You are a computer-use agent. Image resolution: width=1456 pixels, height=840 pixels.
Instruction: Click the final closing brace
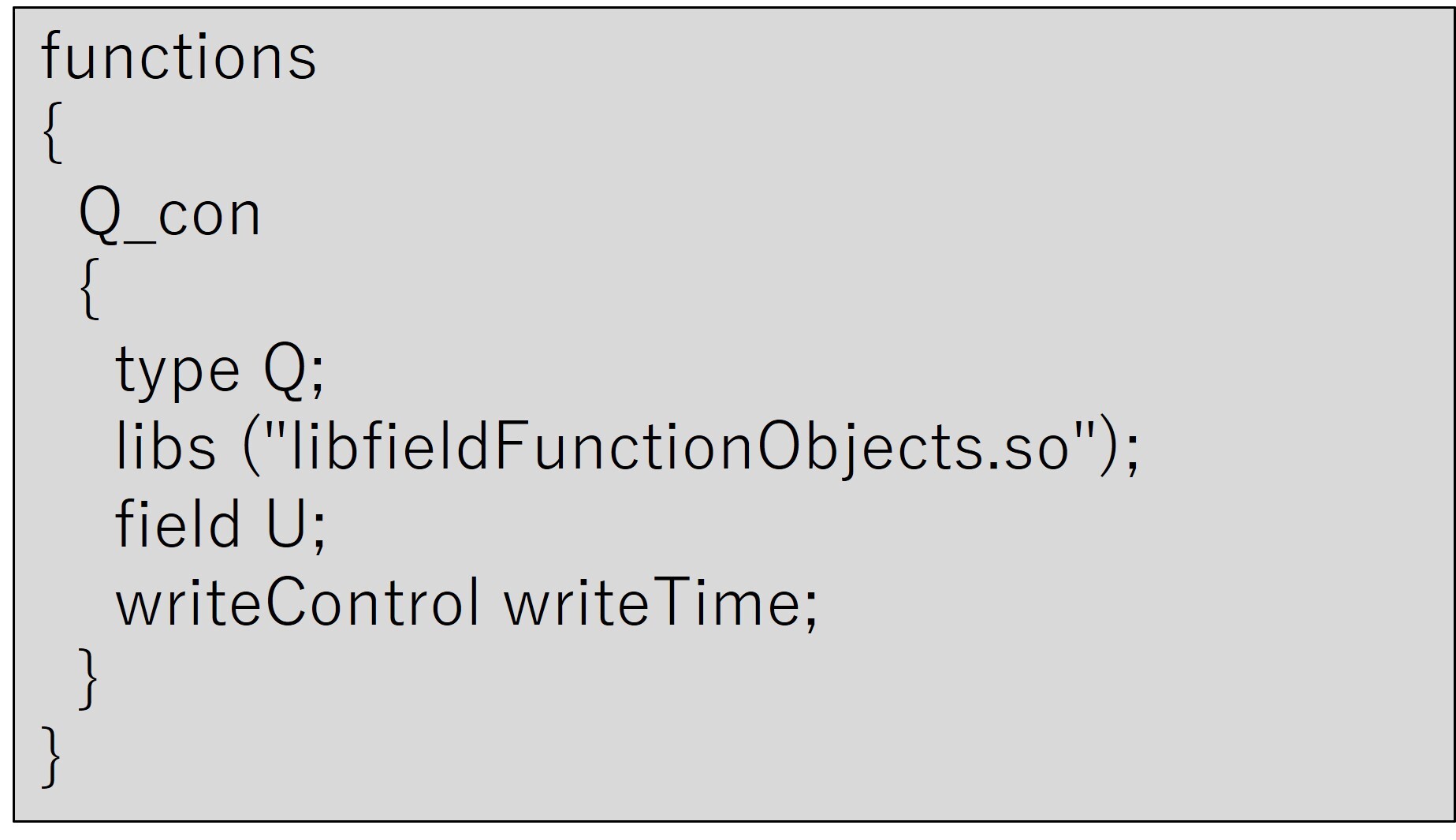tap(52, 757)
